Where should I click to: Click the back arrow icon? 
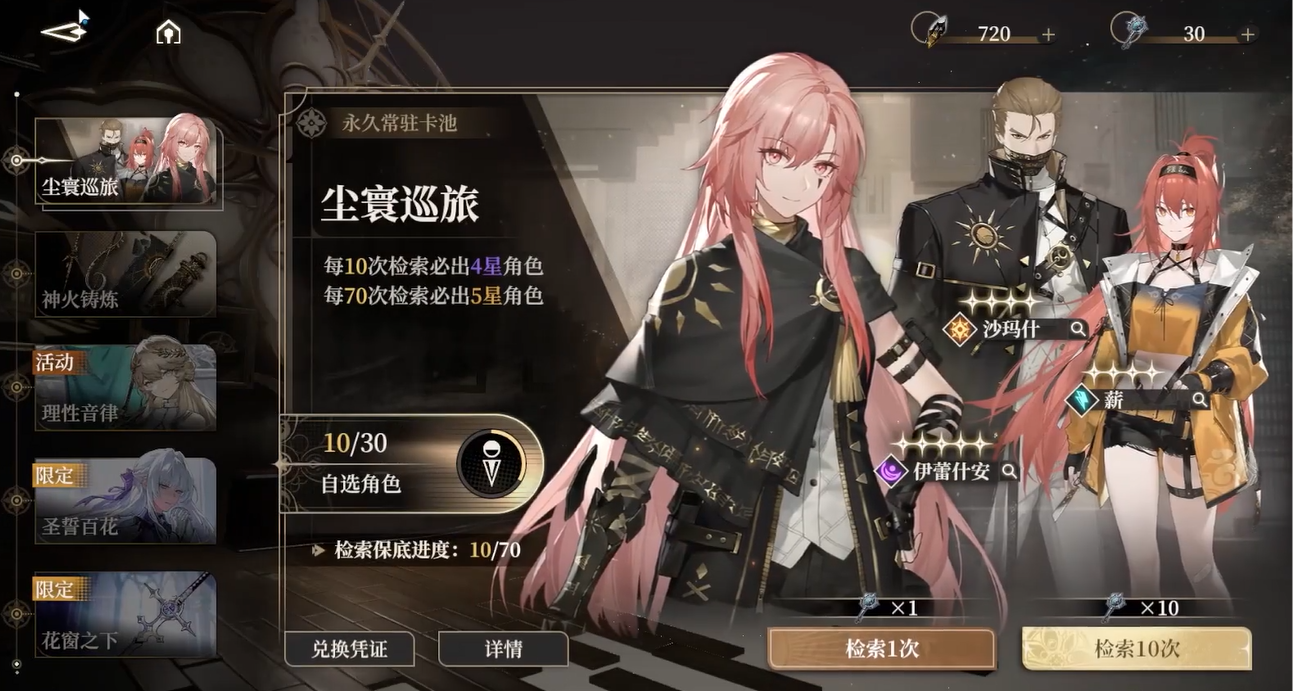pyautogui.click(x=64, y=29)
